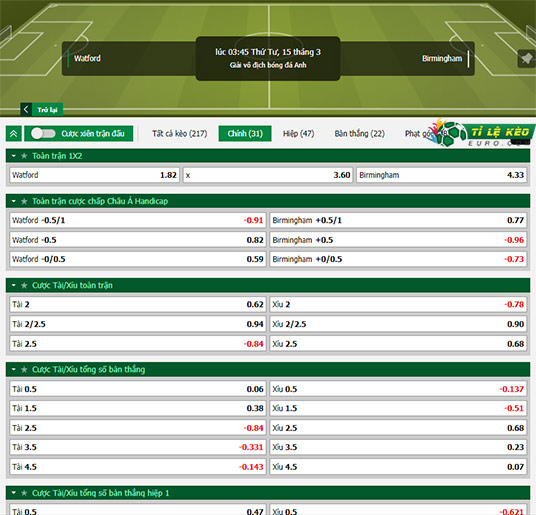
Task: Collapse the Cược Tài/Xỉu toàn trận arrow
Action: (14, 285)
